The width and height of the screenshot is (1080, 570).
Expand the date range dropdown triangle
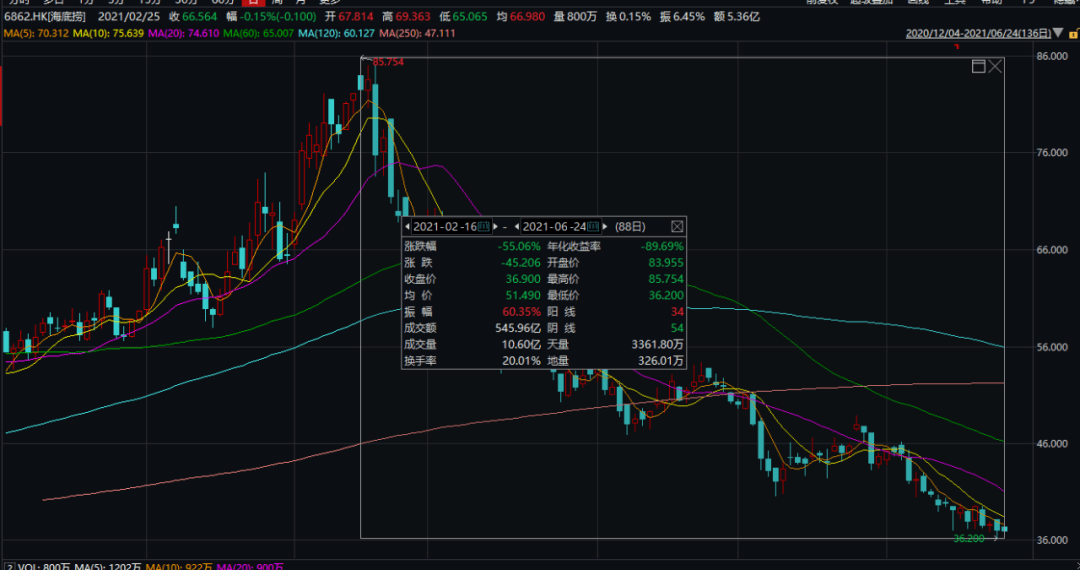(1056, 32)
